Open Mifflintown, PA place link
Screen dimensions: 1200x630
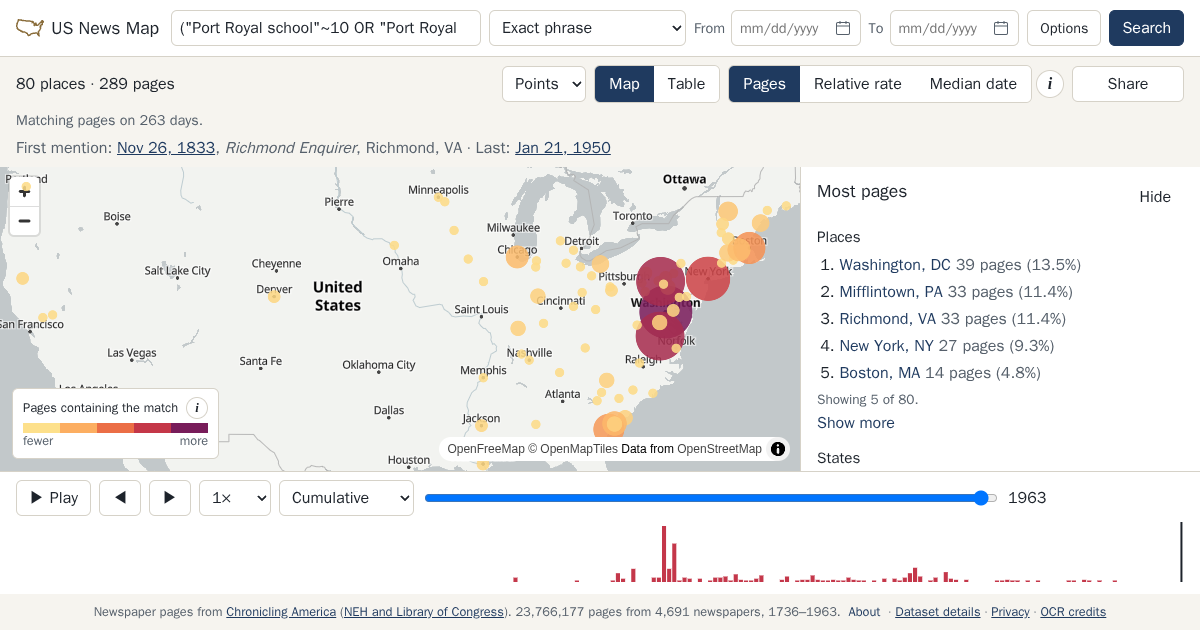click(891, 292)
